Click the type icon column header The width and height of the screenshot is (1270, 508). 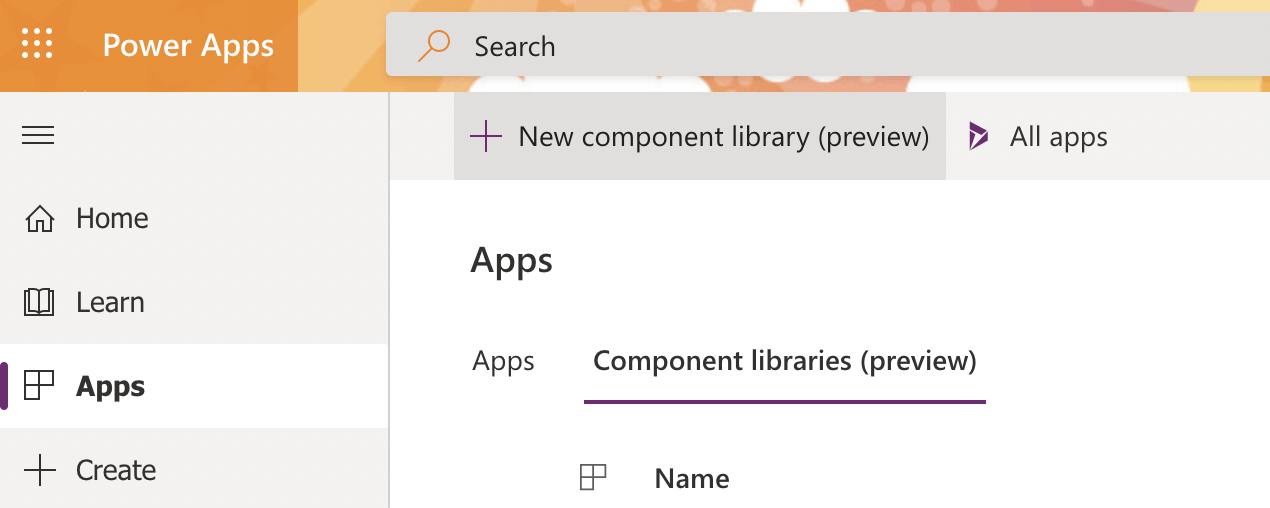[593, 478]
